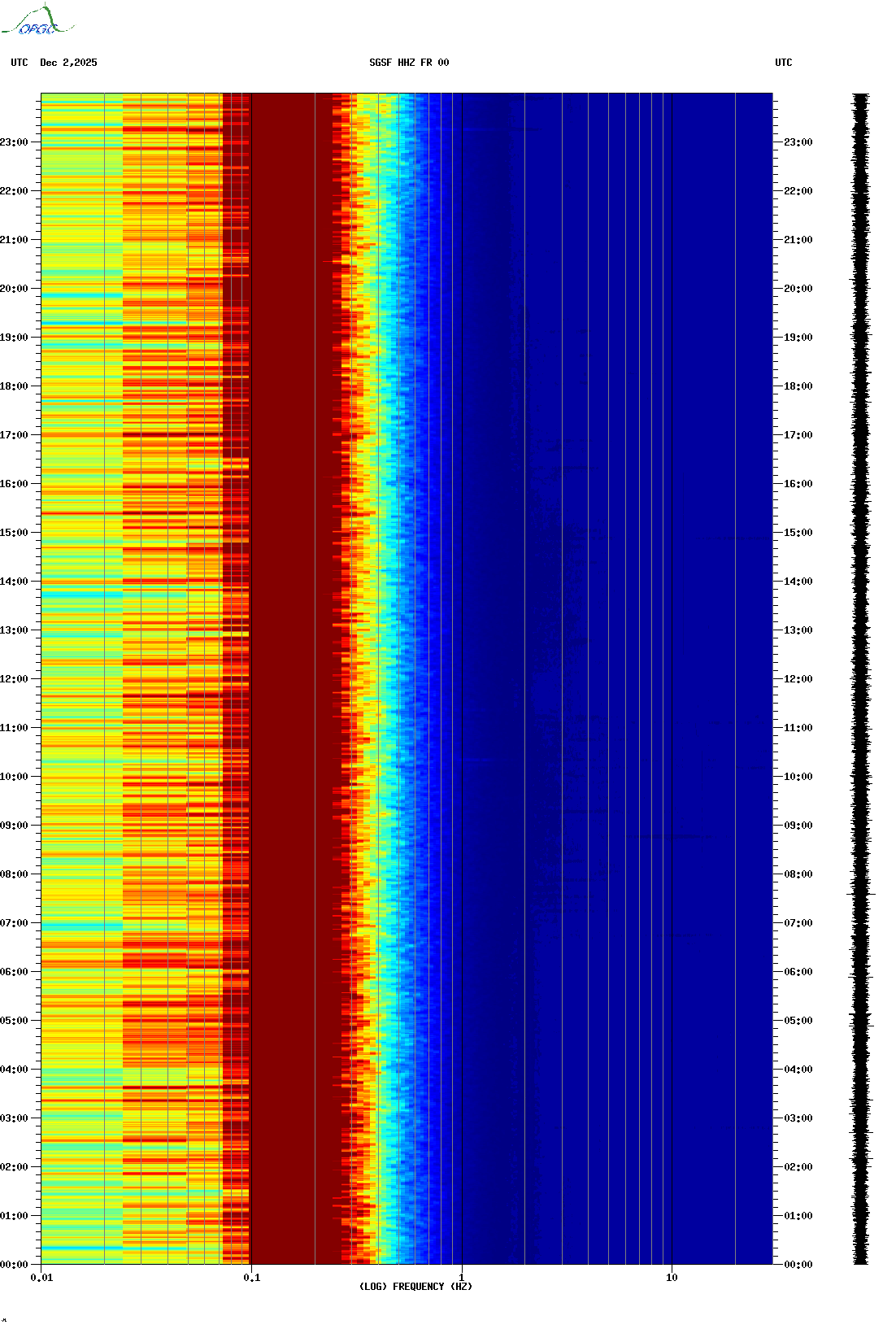Click the left axis '18:00' time label

pyautogui.click(x=14, y=386)
